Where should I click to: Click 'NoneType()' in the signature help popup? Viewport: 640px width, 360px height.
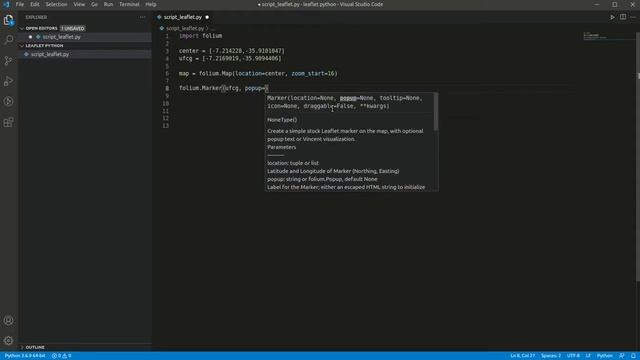point(282,120)
